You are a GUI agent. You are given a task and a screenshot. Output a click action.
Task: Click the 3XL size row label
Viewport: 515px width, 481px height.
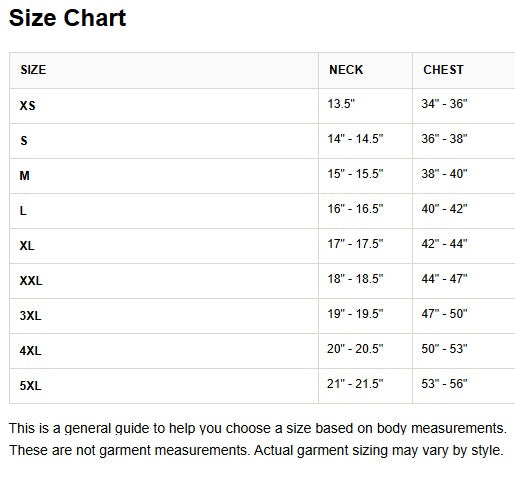click(30, 316)
